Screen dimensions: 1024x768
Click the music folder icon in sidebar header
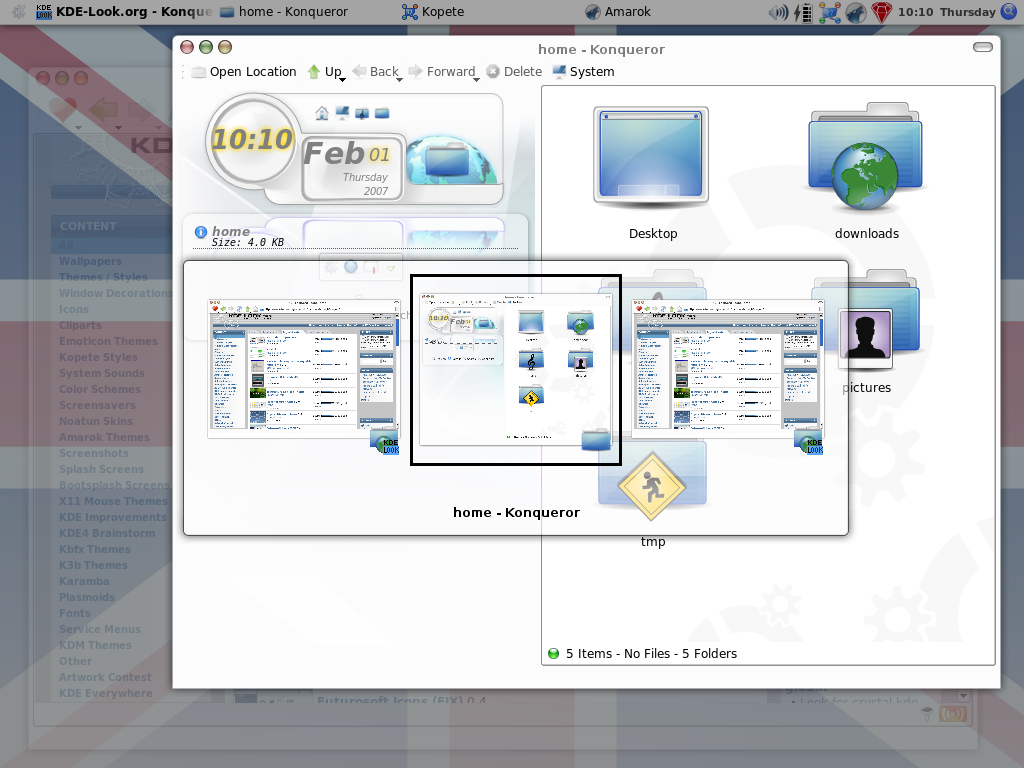coord(362,113)
